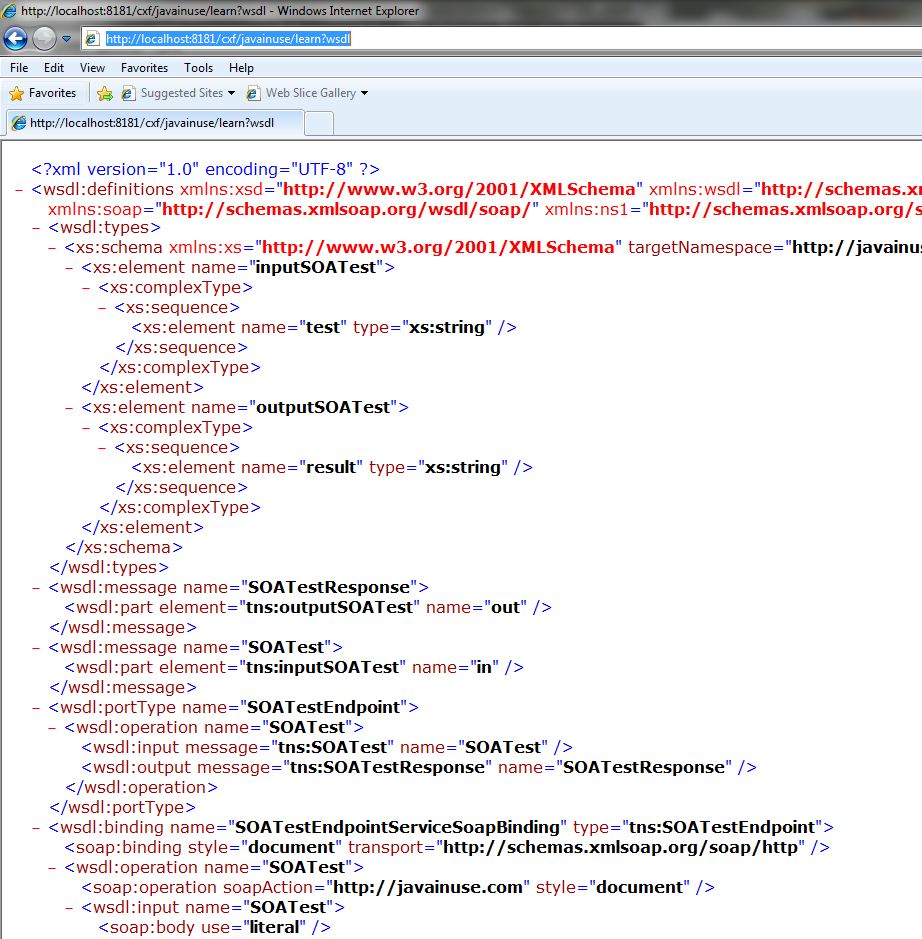Click the "tns:inputSOATest" part element value
This screenshot has width=922, height=939.
click(x=322, y=667)
